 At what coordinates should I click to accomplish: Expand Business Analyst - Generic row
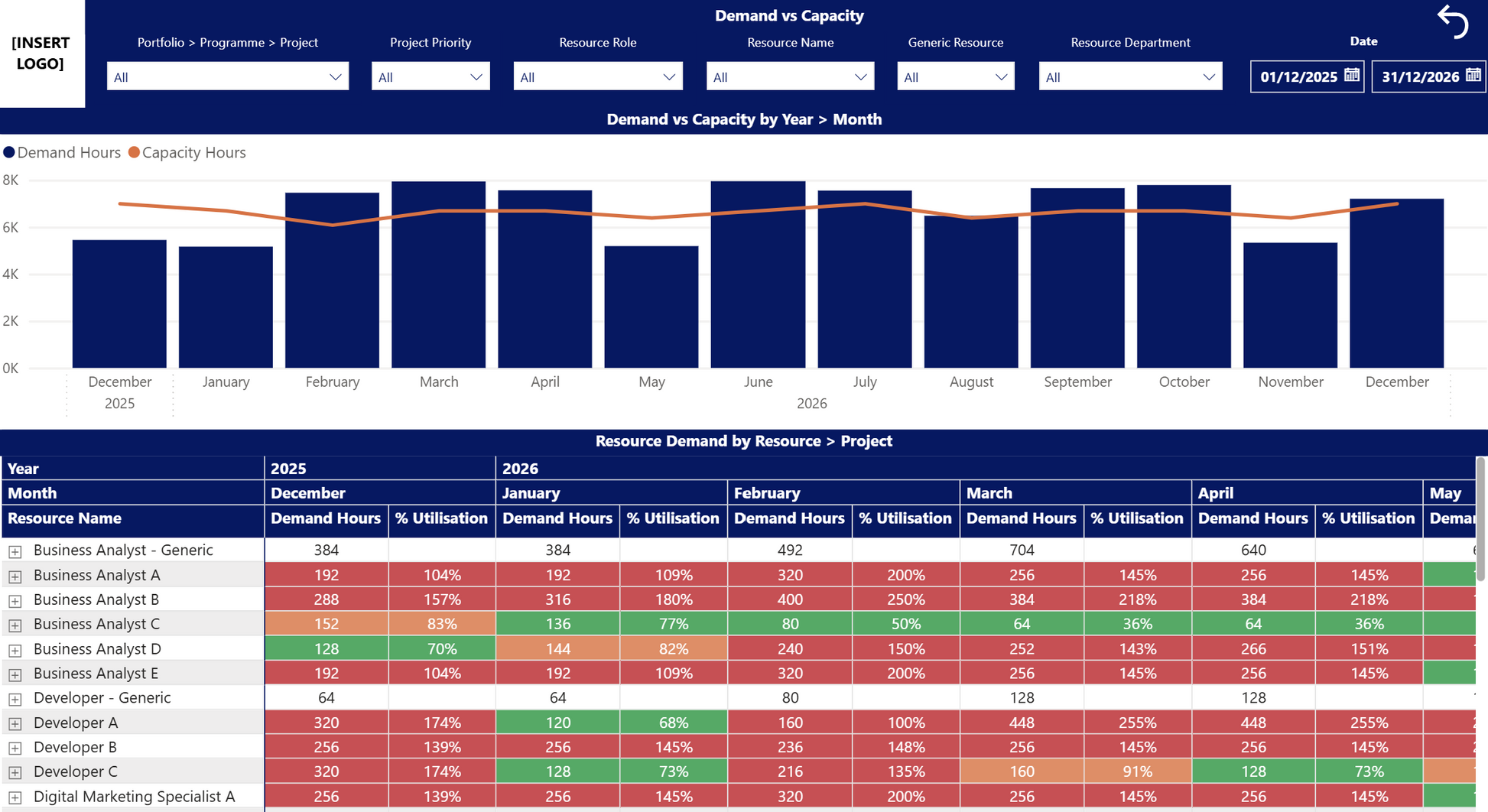15,551
